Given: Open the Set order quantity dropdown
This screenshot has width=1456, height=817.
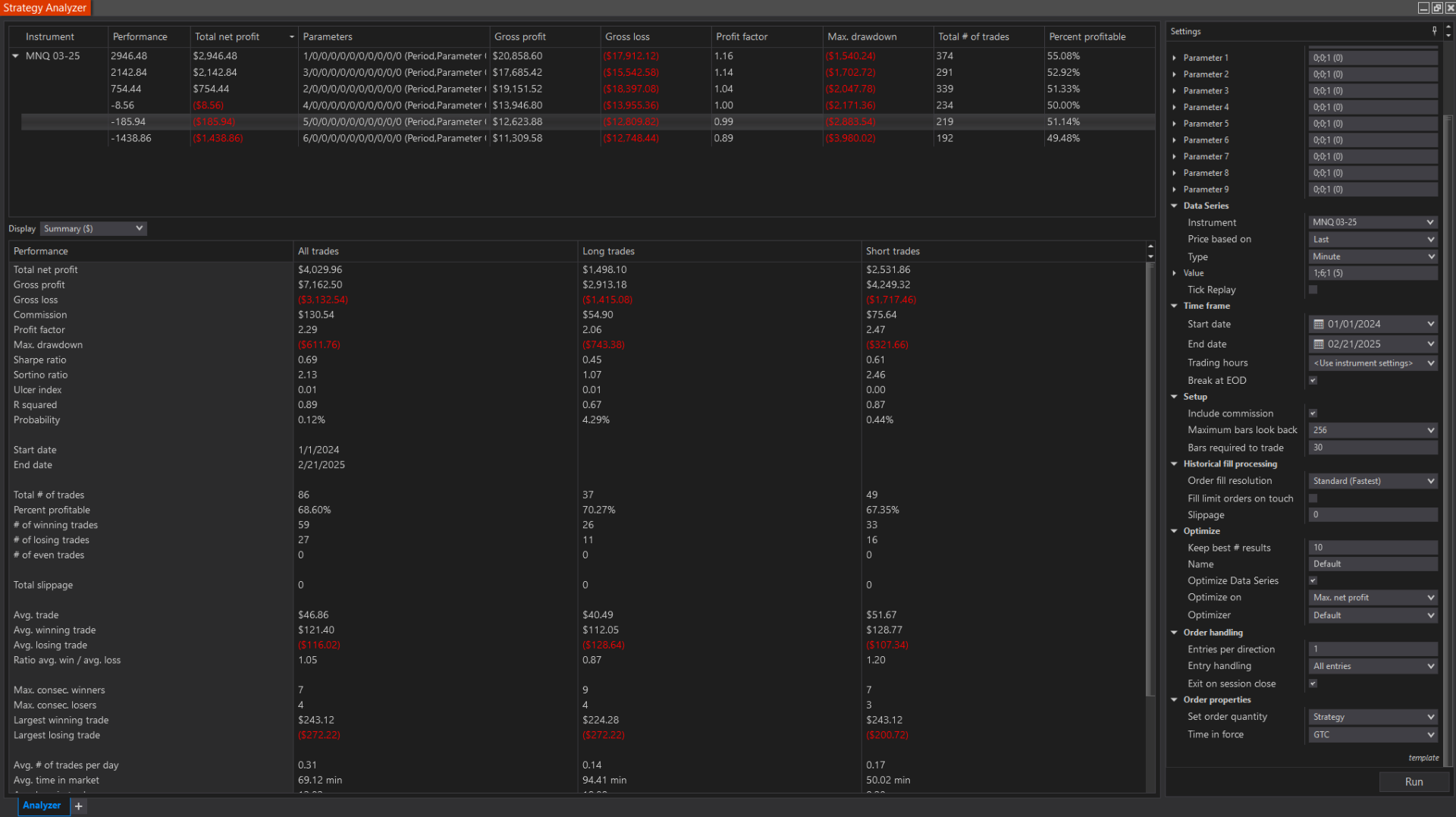Looking at the screenshot, I should coord(1373,717).
